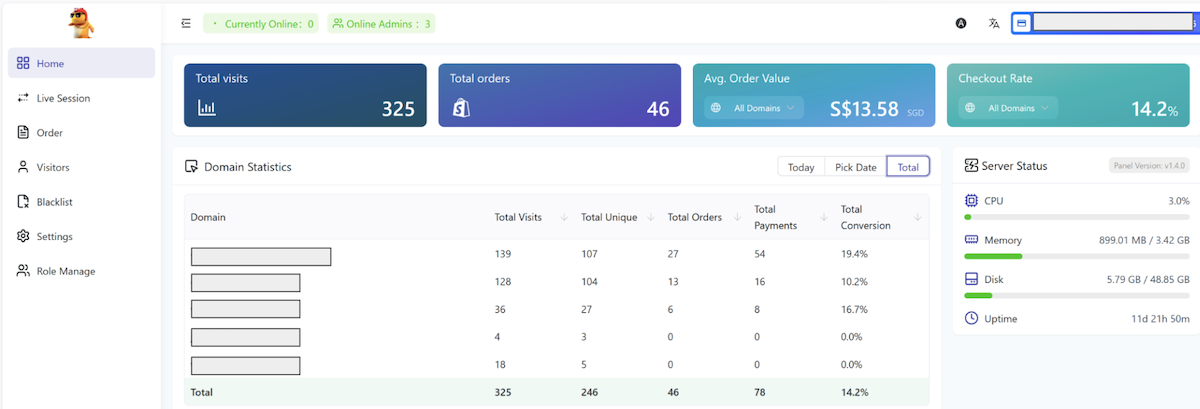1200x409 pixels.
Task: Click the Total row 246 unique value
Action: tap(590, 393)
